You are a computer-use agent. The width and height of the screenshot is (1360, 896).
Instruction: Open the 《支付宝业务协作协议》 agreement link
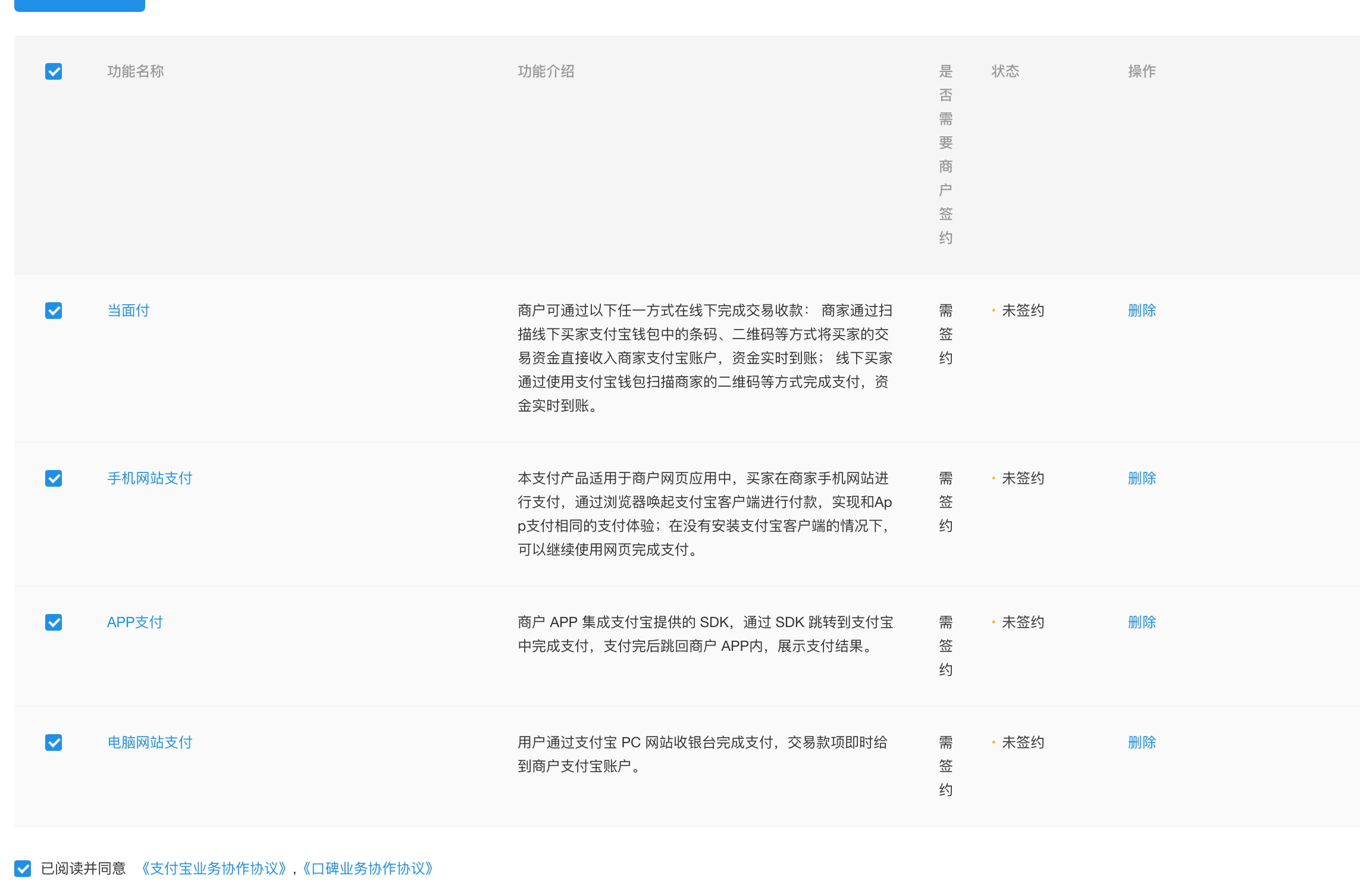(x=215, y=869)
